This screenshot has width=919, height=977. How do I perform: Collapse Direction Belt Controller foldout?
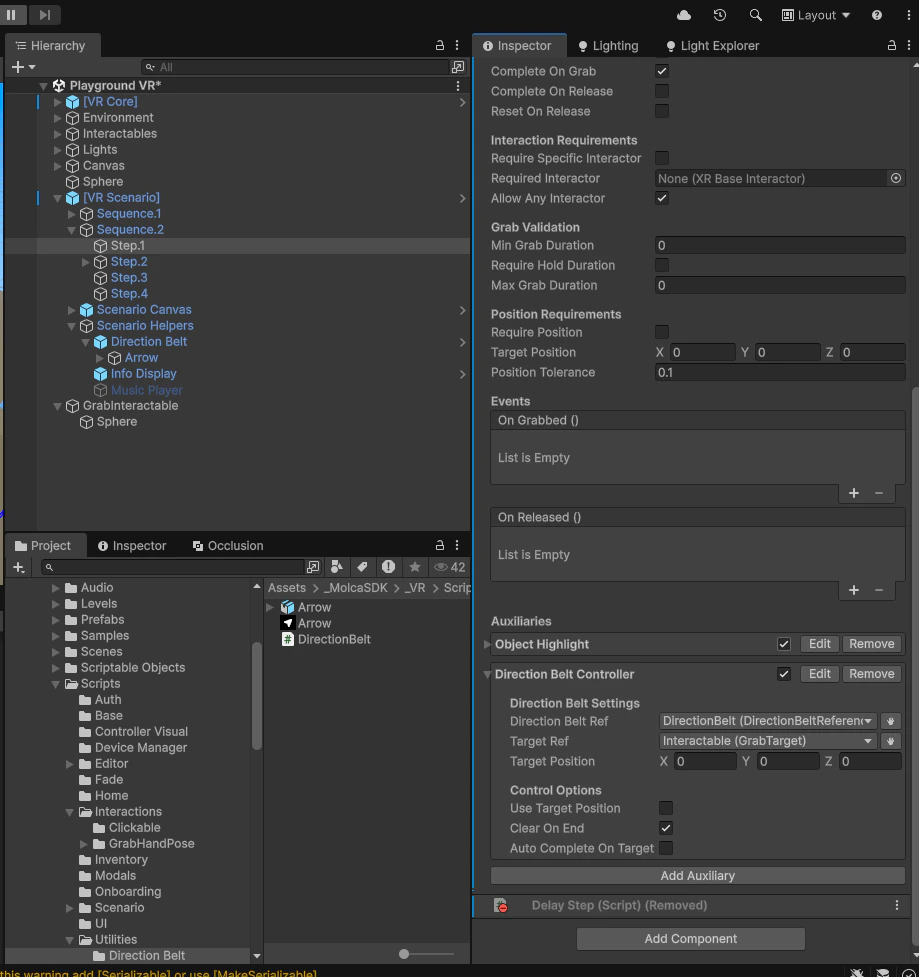pos(487,674)
